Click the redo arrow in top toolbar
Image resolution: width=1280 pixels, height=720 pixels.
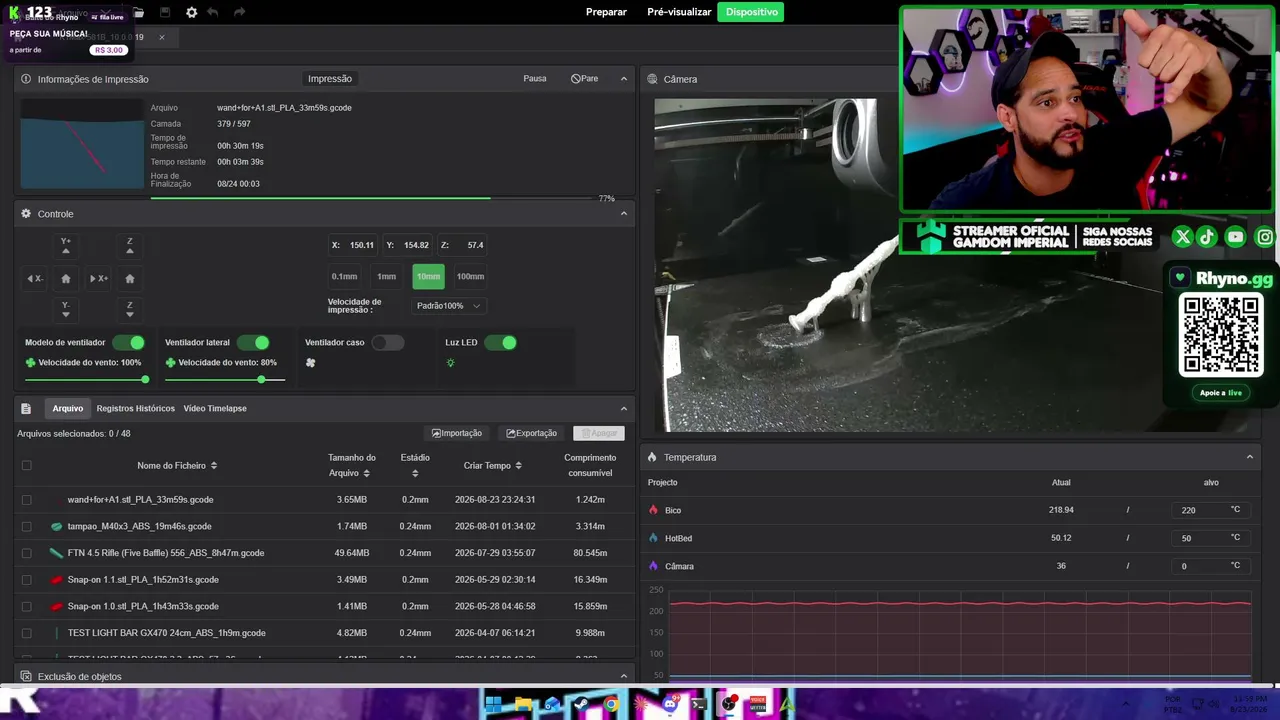(239, 12)
